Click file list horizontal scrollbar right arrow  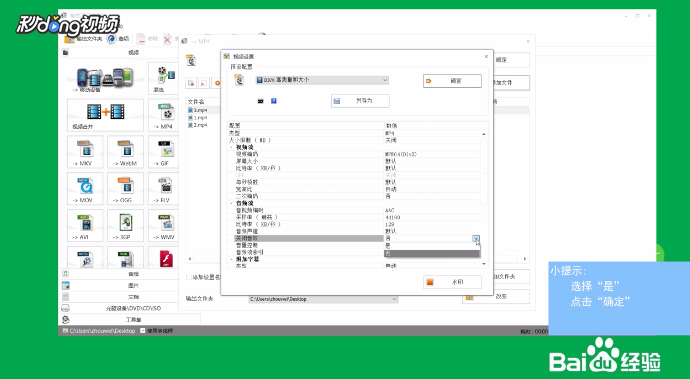tap(525, 259)
